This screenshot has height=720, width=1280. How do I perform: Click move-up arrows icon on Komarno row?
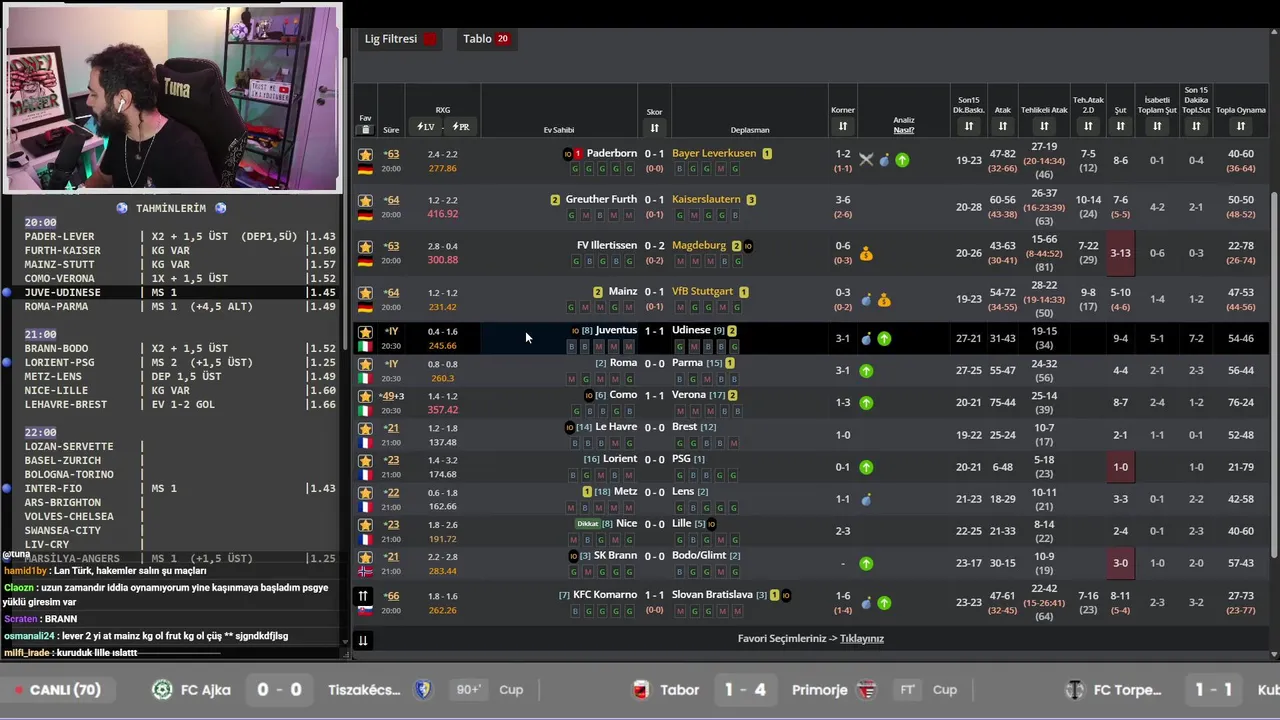pos(363,596)
